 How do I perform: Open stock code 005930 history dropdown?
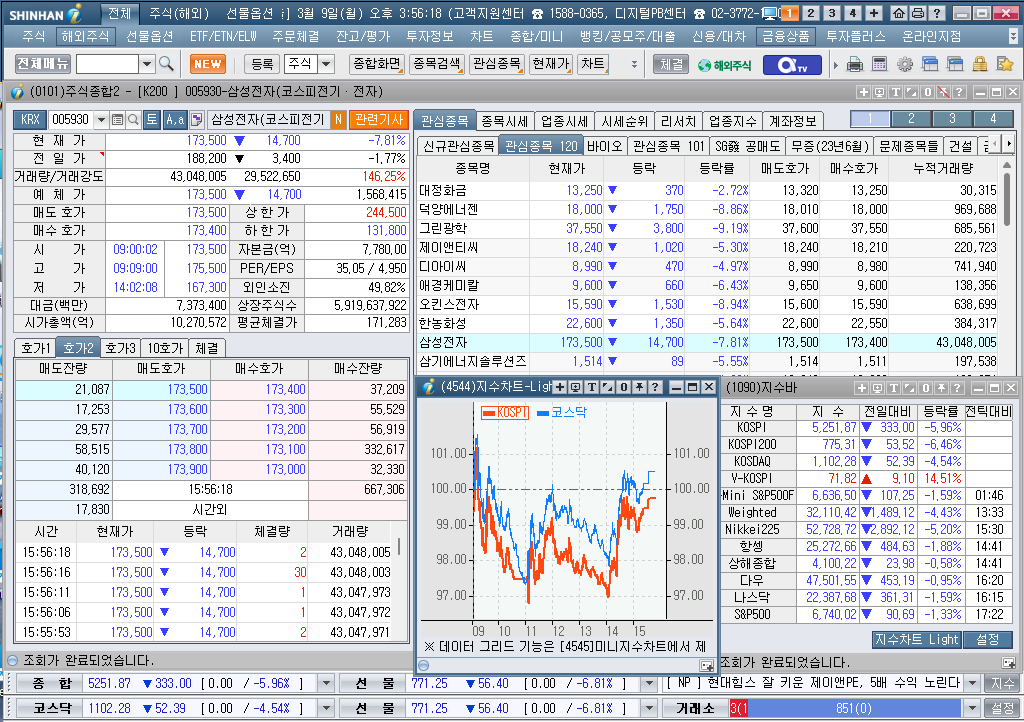pos(101,119)
